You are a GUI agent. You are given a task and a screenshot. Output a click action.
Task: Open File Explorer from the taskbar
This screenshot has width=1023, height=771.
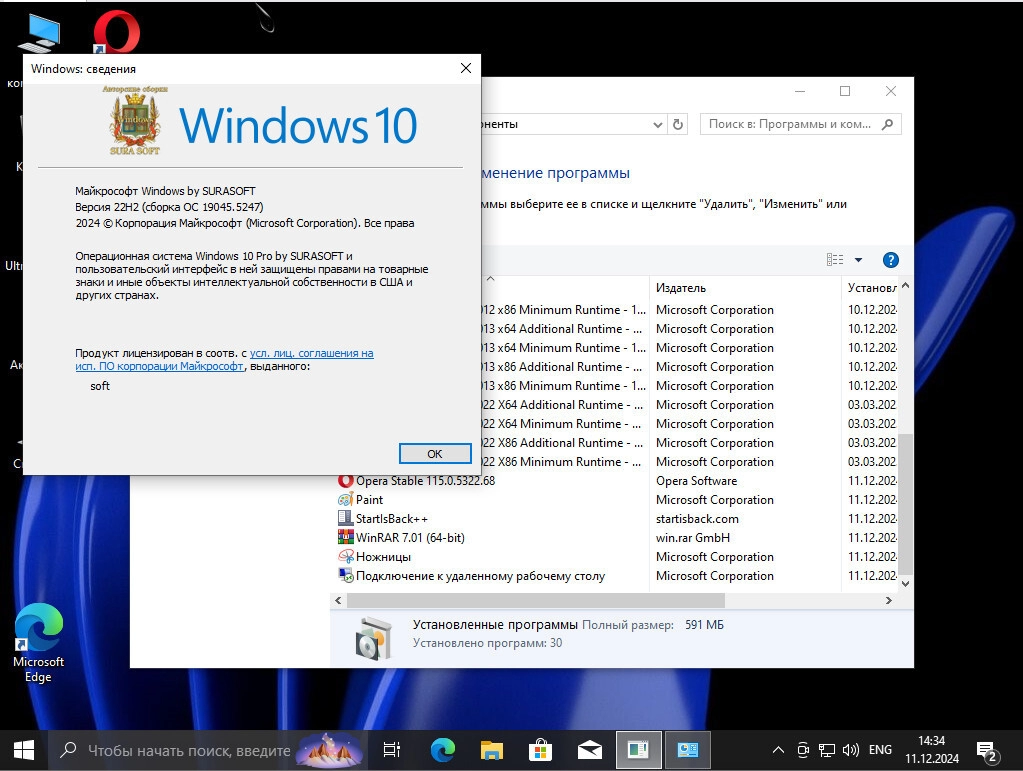pos(491,749)
